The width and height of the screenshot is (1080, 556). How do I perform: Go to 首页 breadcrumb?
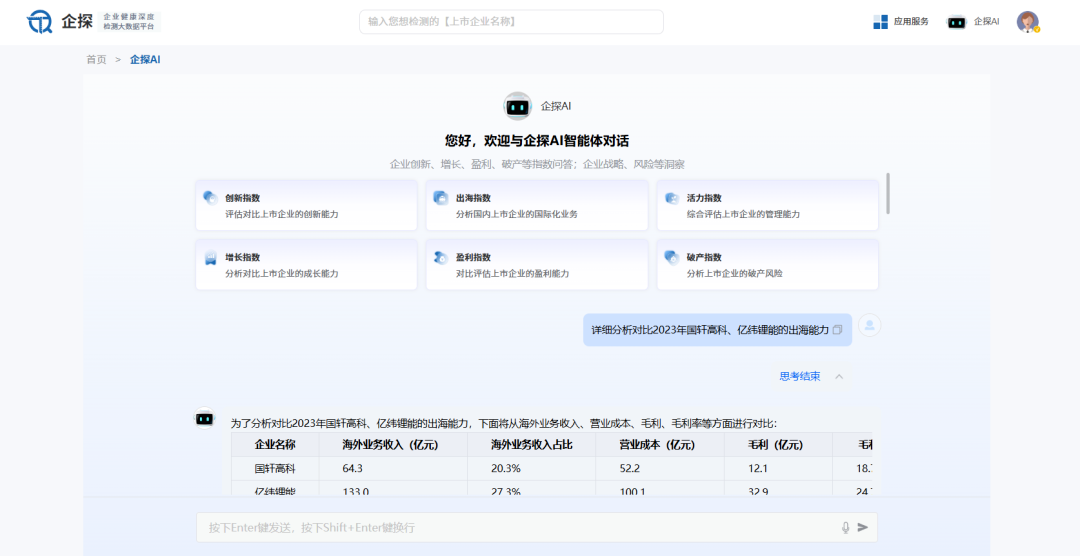[x=96, y=60]
